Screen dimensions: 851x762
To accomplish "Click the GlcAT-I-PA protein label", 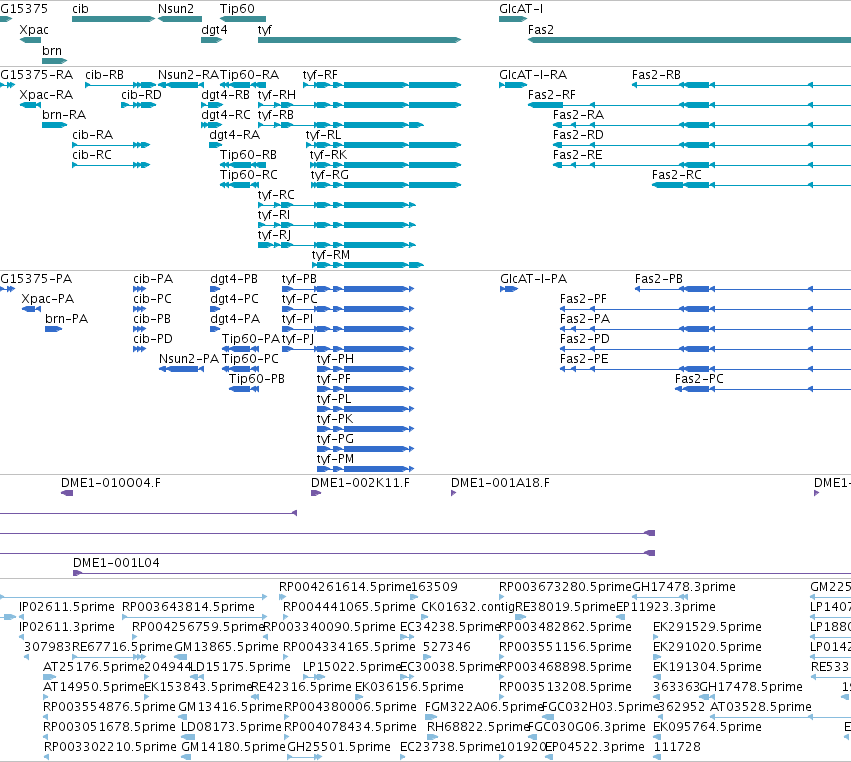I will (534, 279).
